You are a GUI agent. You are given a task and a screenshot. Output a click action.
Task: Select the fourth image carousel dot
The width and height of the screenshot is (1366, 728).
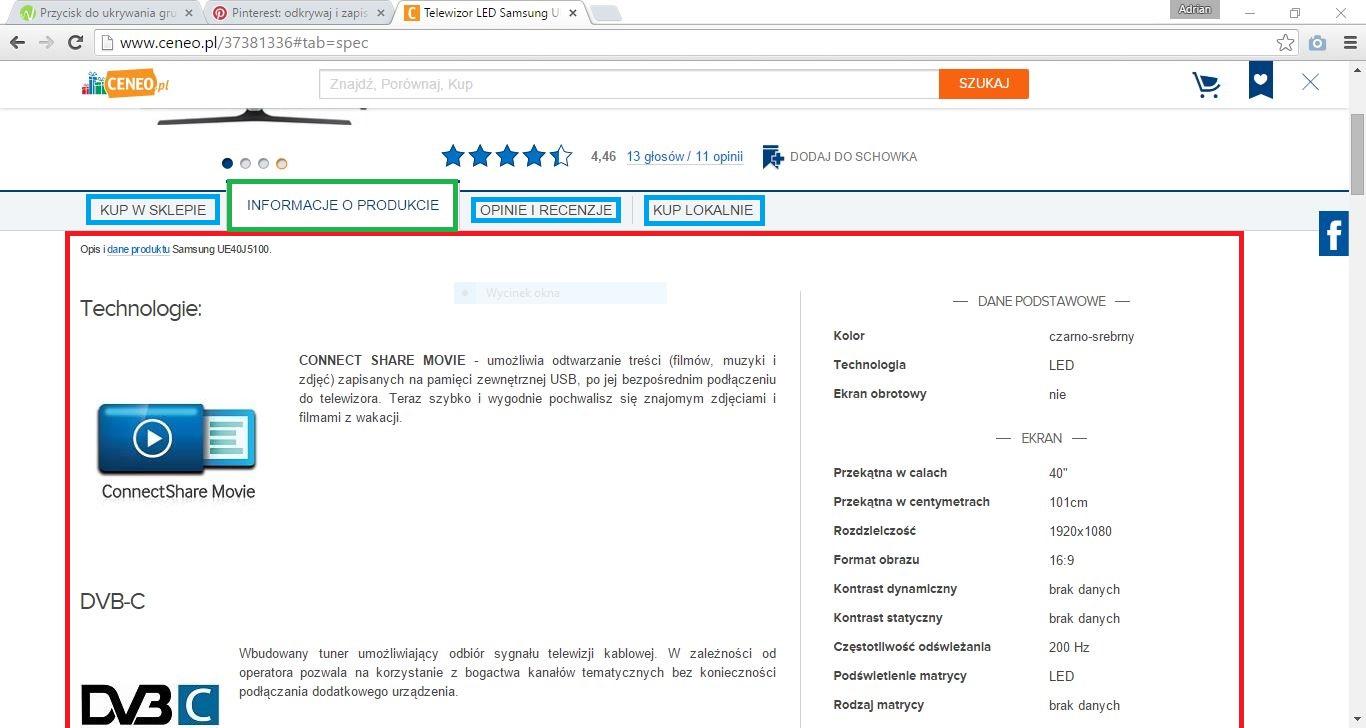click(x=281, y=163)
